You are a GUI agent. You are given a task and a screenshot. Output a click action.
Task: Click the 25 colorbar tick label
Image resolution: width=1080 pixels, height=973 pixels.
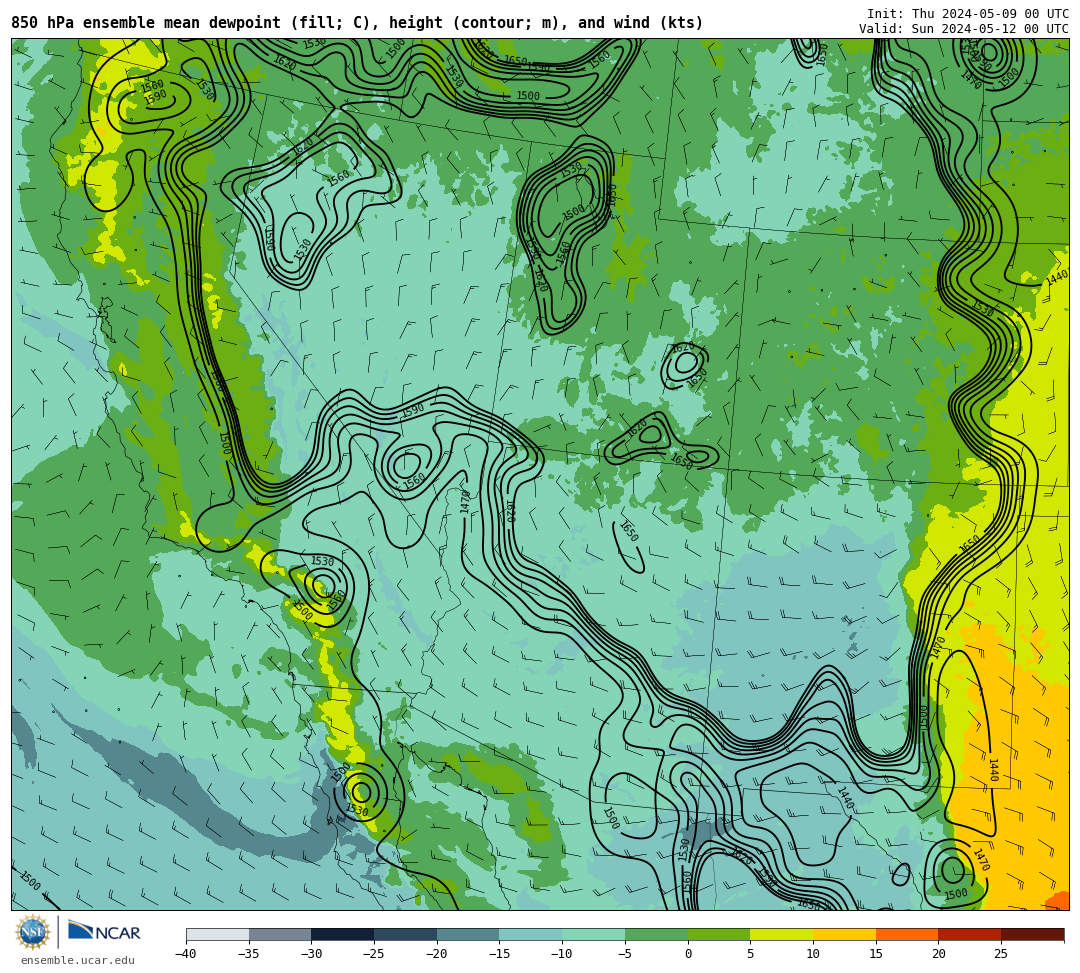pyautogui.click(x=1001, y=954)
